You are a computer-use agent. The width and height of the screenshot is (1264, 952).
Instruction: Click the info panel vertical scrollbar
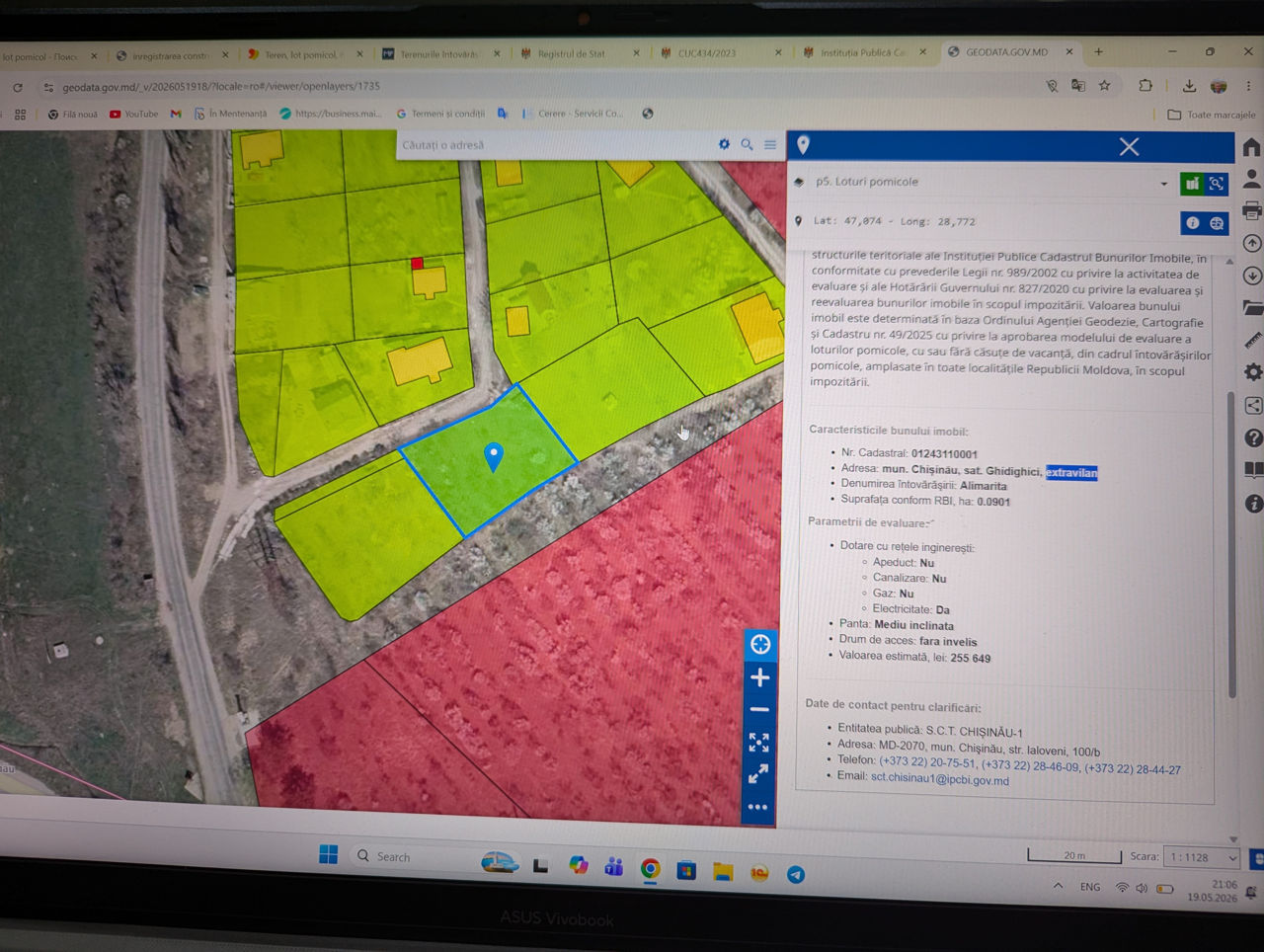[x=1230, y=545]
